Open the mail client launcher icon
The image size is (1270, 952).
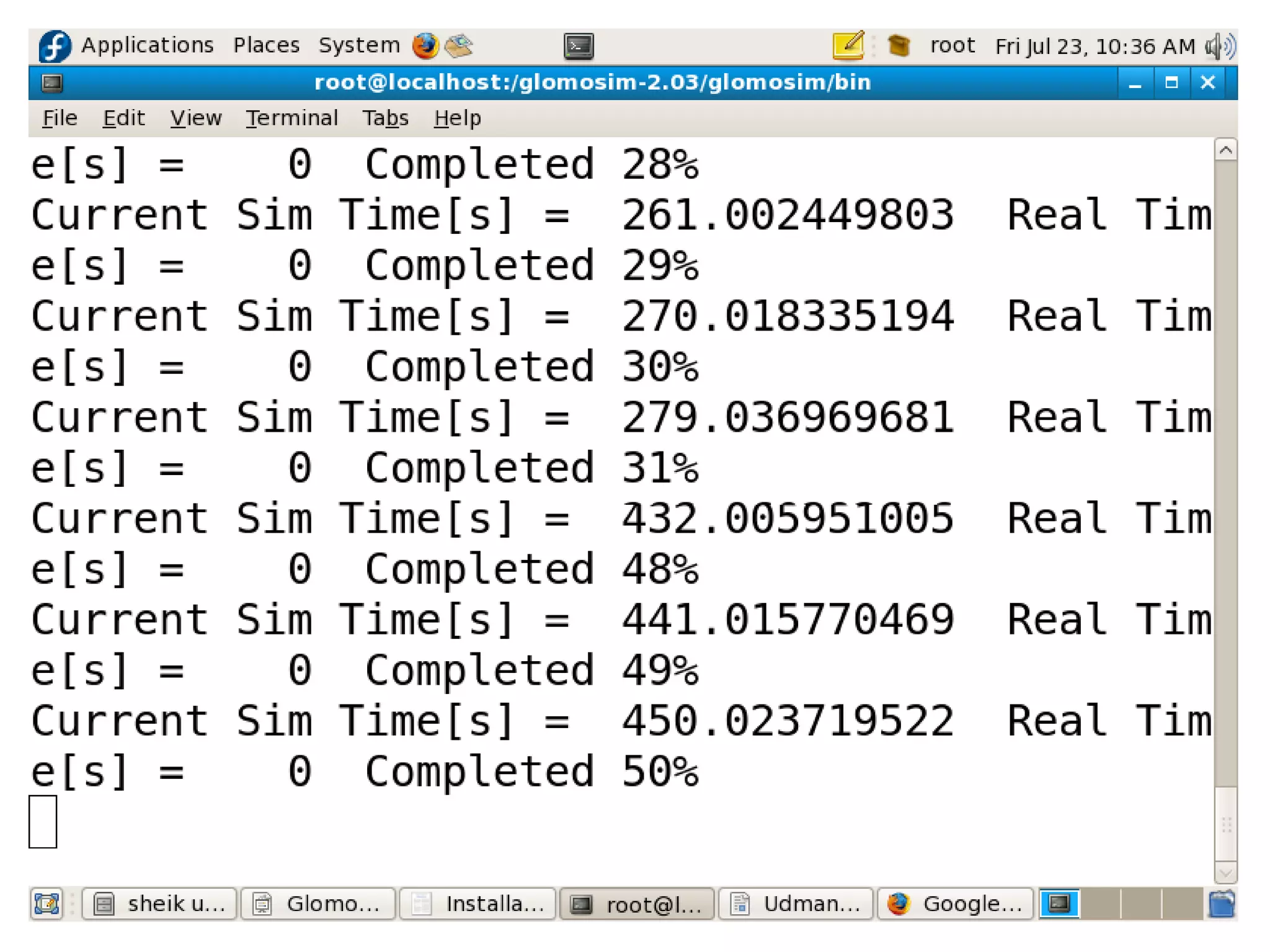(459, 46)
